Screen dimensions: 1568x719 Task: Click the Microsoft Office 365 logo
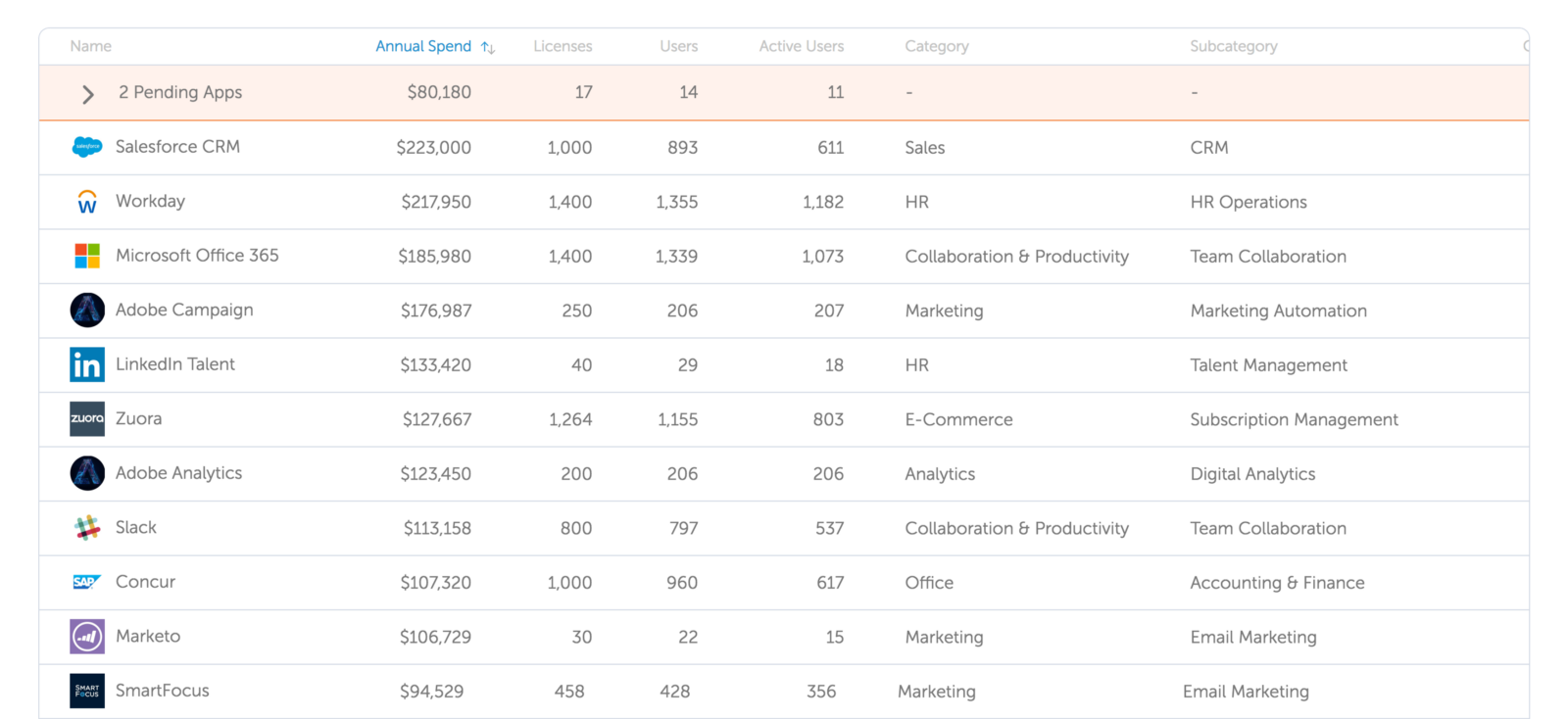coord(87,256)
